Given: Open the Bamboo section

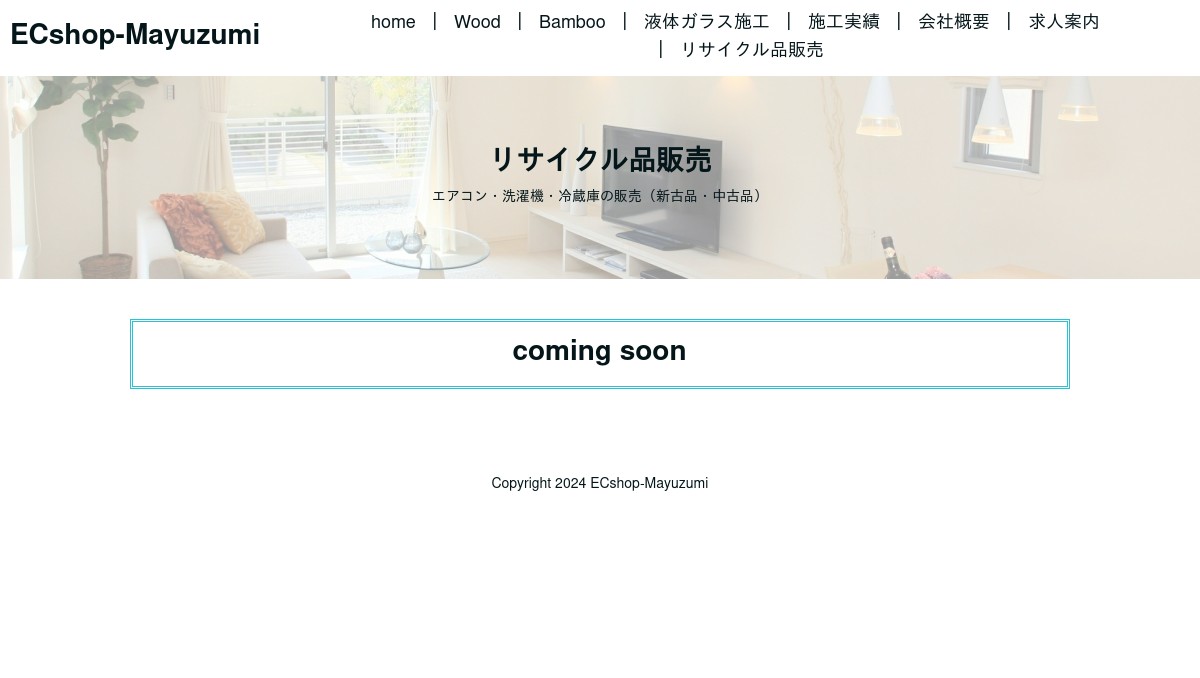Looking at the screenshot, I should coord(572,22).
